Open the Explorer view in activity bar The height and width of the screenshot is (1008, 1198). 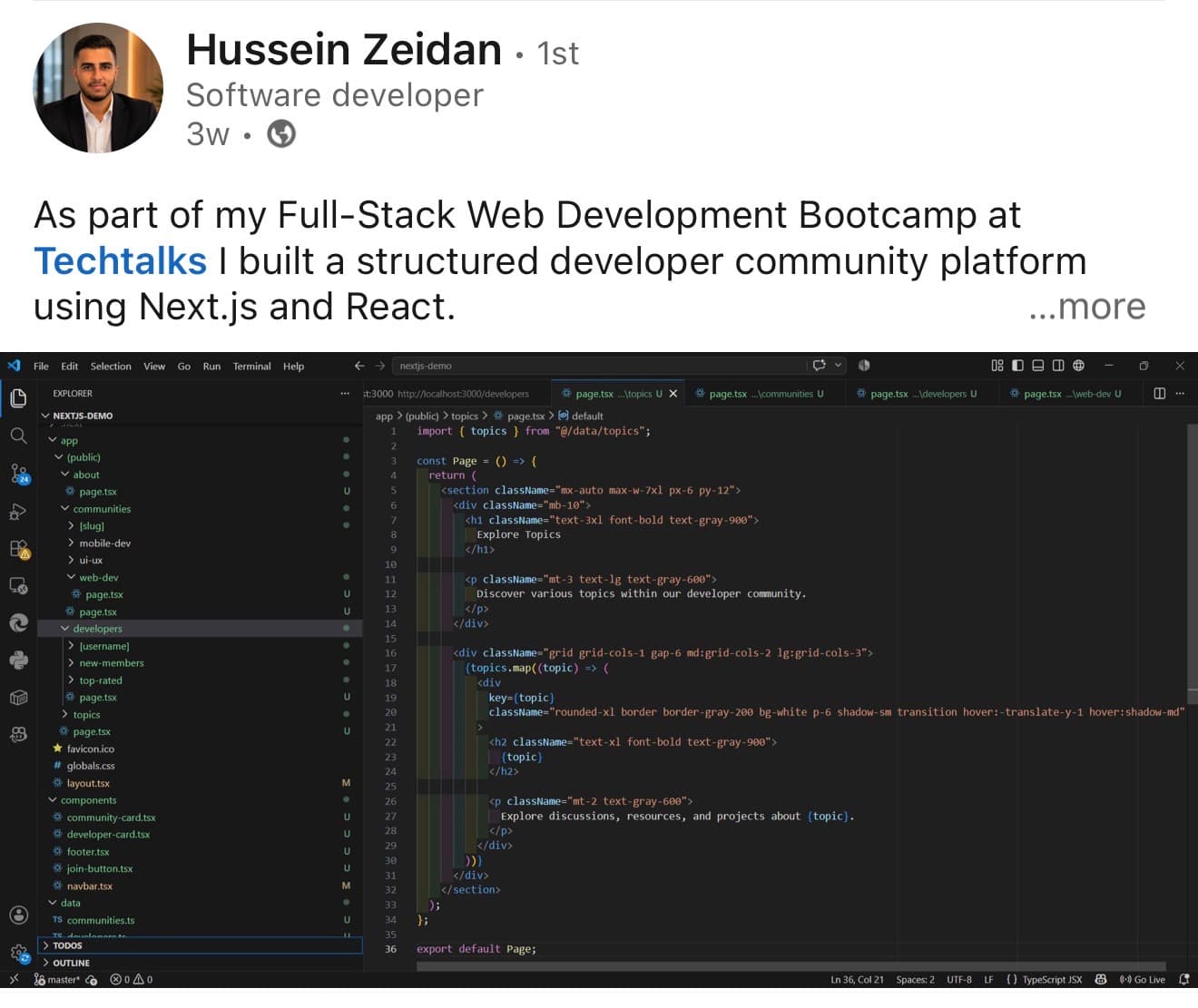18,397
